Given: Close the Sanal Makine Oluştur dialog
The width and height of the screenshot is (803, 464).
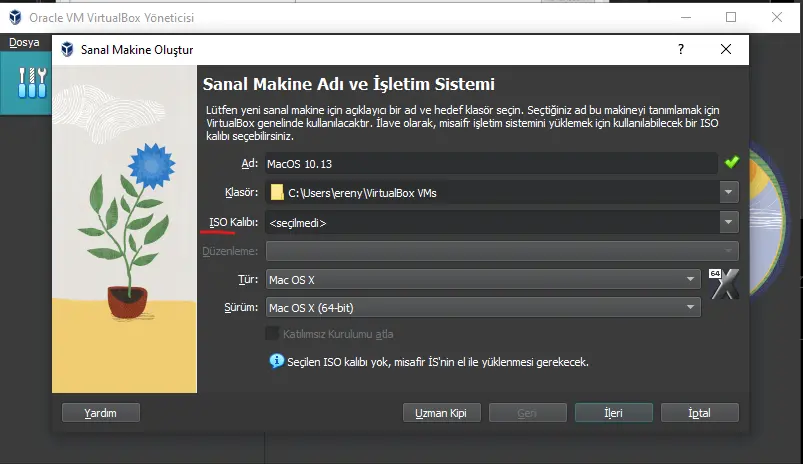Looking at the screenshot, I should coord(726,49).
